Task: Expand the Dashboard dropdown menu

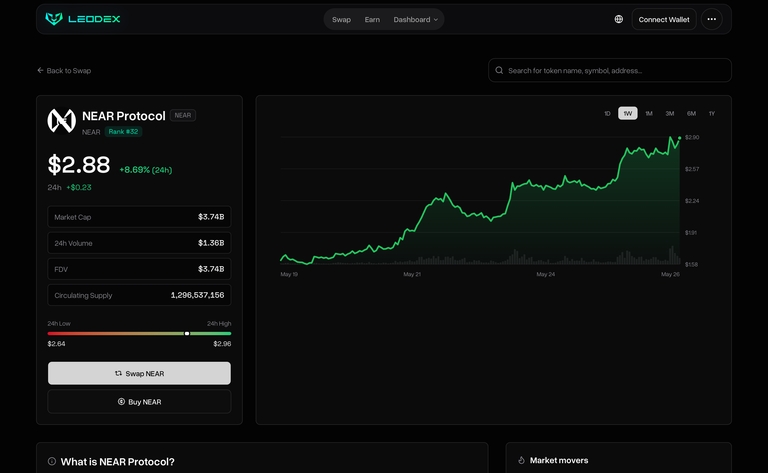Action: 415,20
